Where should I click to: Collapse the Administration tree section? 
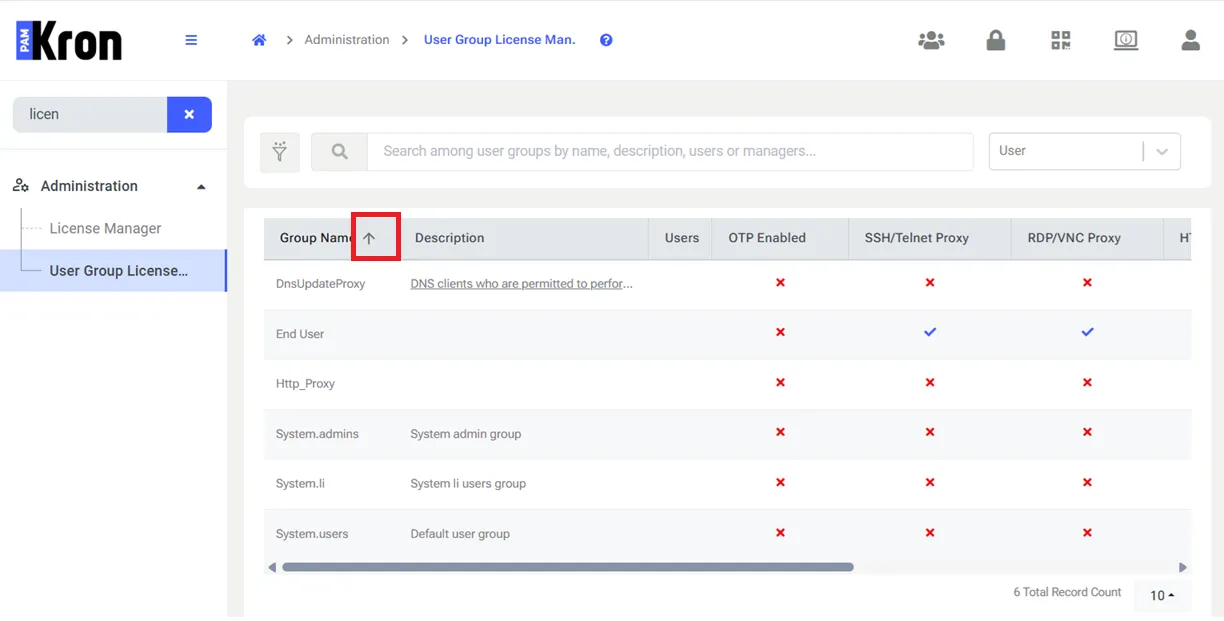click(x=201, y=187)
